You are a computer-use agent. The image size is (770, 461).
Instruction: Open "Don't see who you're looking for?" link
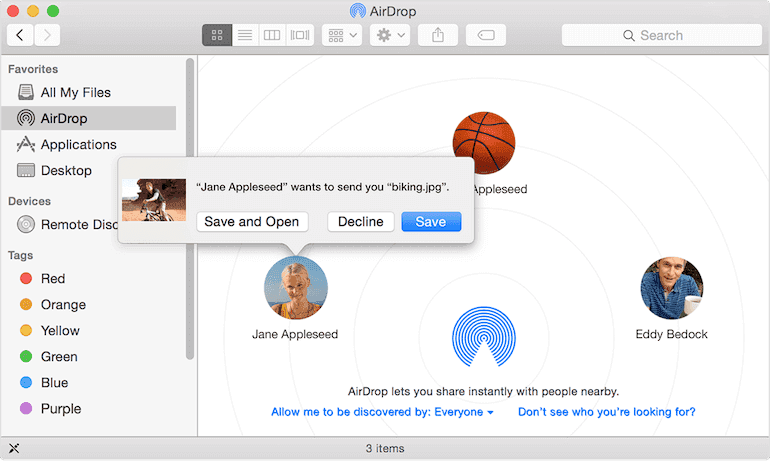click(x=606, y=412)
